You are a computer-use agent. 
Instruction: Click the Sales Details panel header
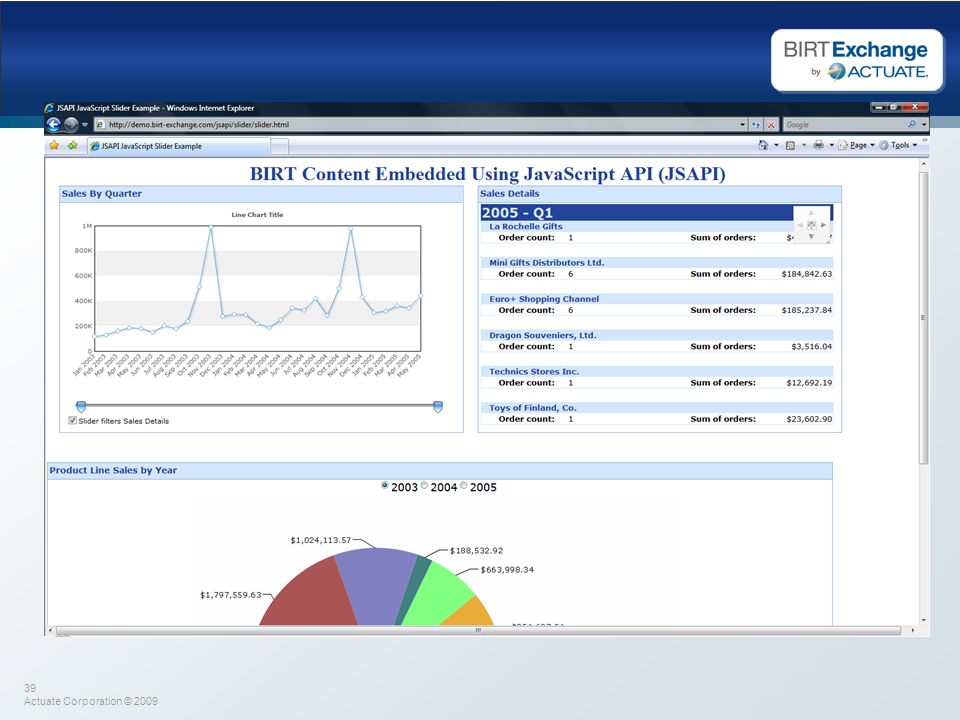click(659, 194)
